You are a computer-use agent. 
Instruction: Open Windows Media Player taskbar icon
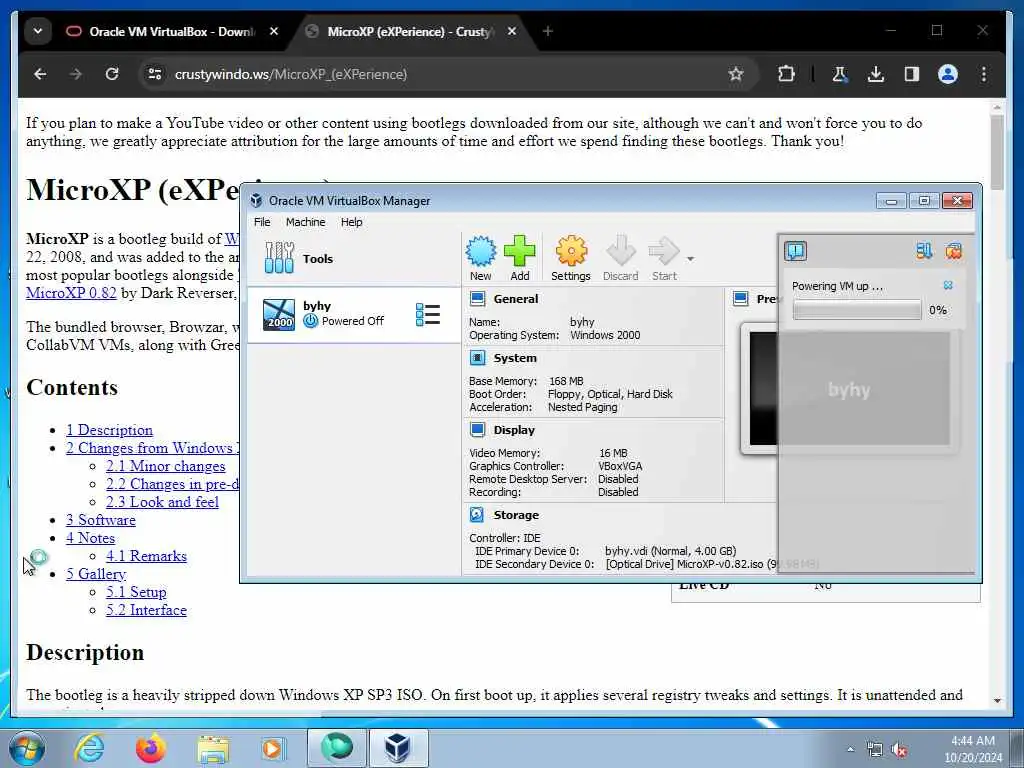pyautogui.click(x=274, y=748)
